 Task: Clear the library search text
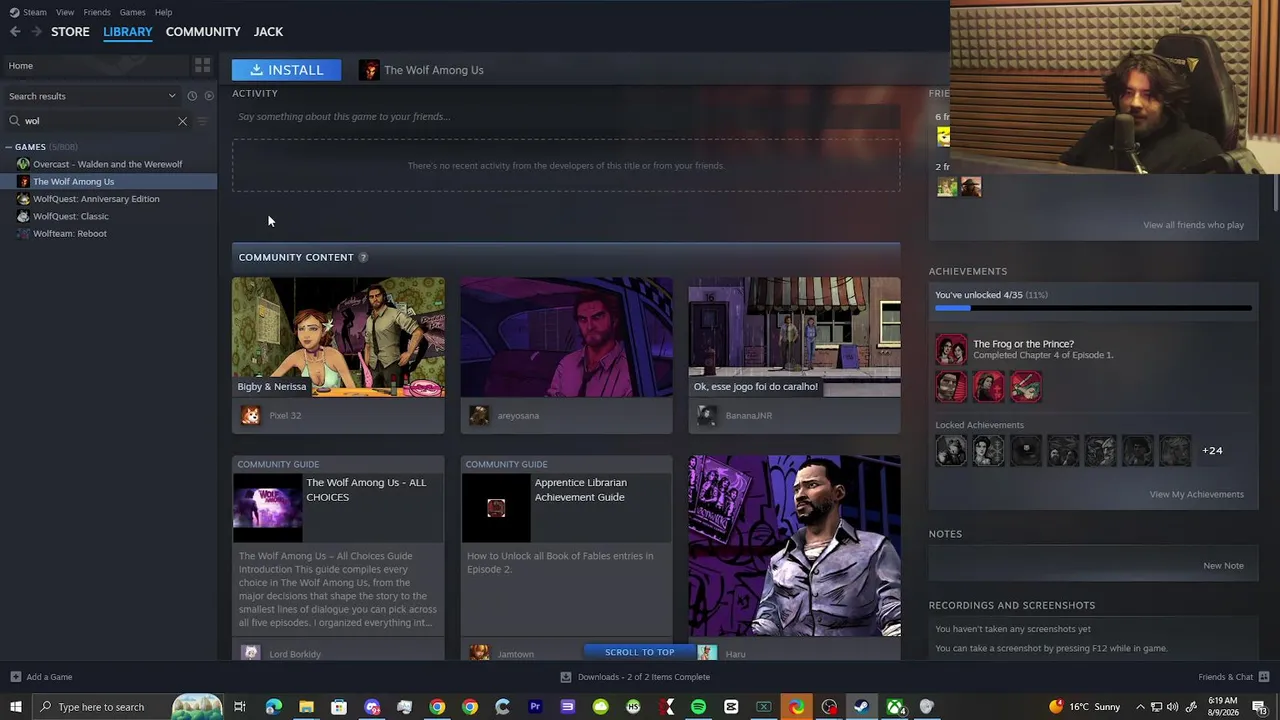point(182,121)
